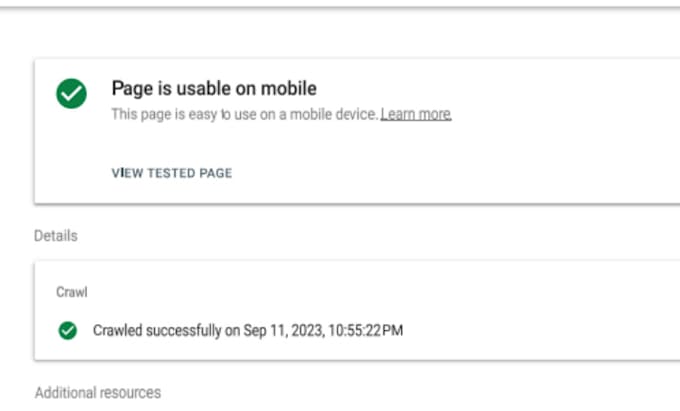
Task: Click the small green check beside Crawled successfully
Action: point(68,331)
